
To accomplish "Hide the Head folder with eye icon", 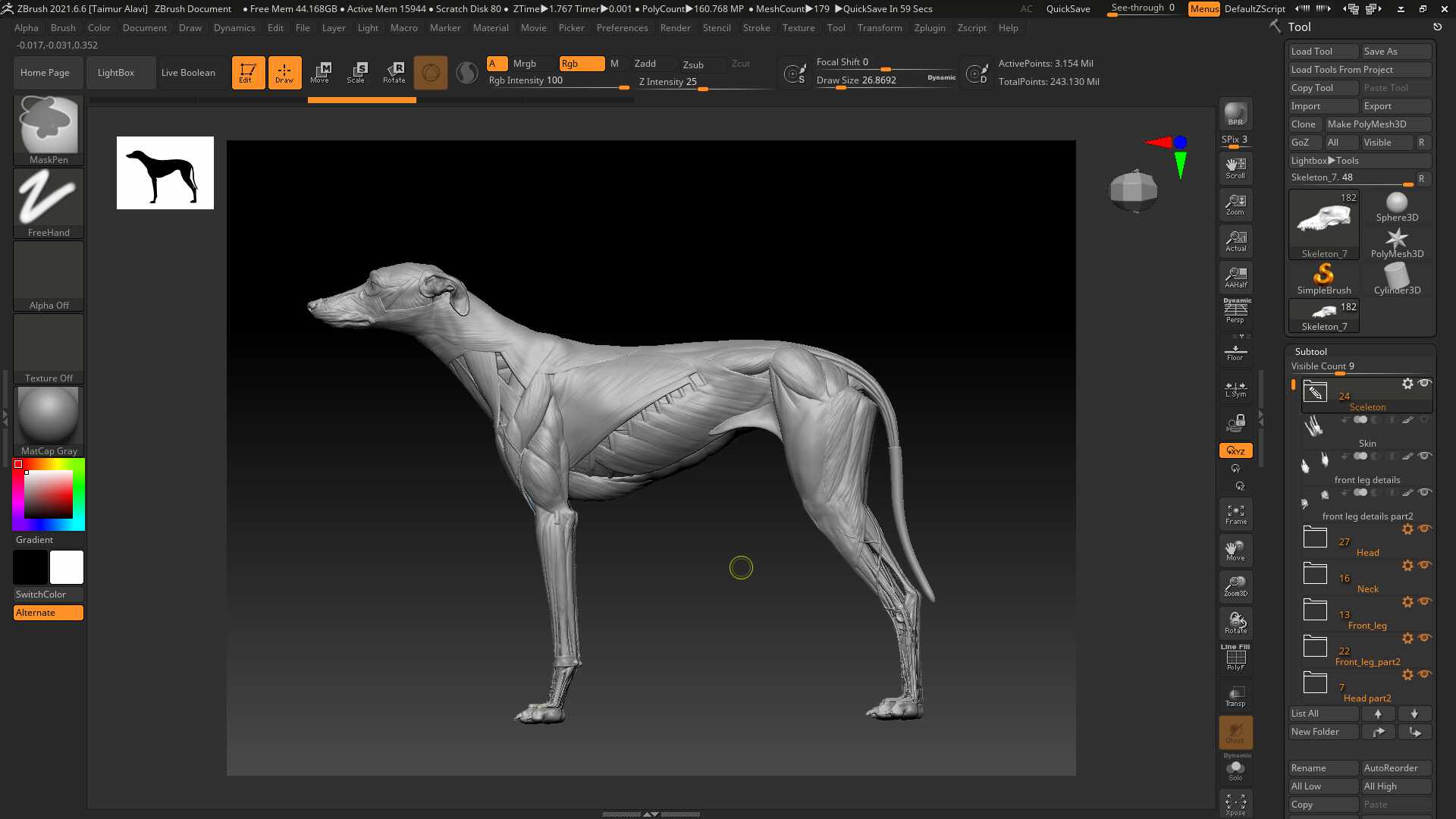I will pyautogui.click(x=1424, y=529).
